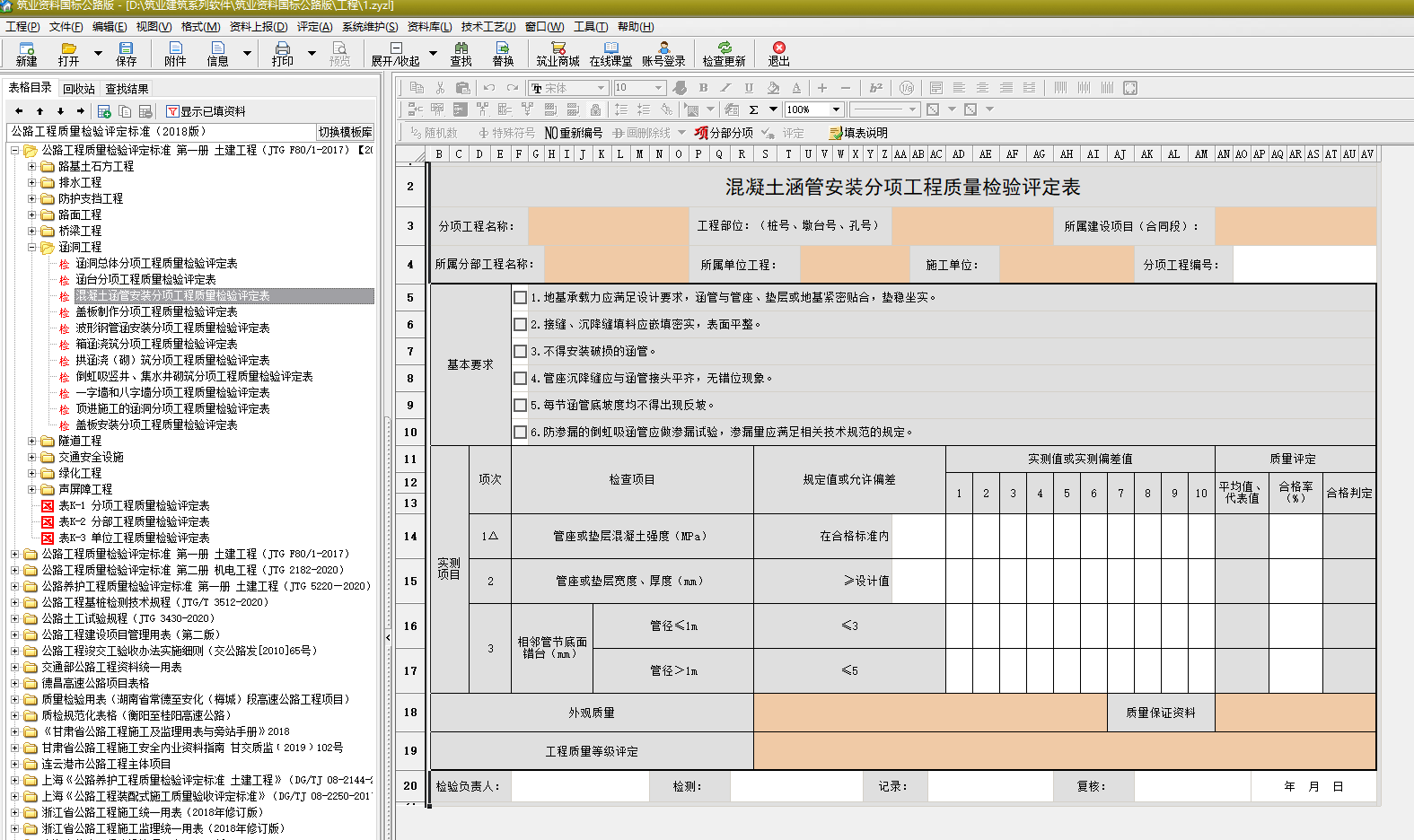The width and height of the screenshot is (1414, 840).
Task: Click the Sigma sum icon
Action: [x=754, y=109]
